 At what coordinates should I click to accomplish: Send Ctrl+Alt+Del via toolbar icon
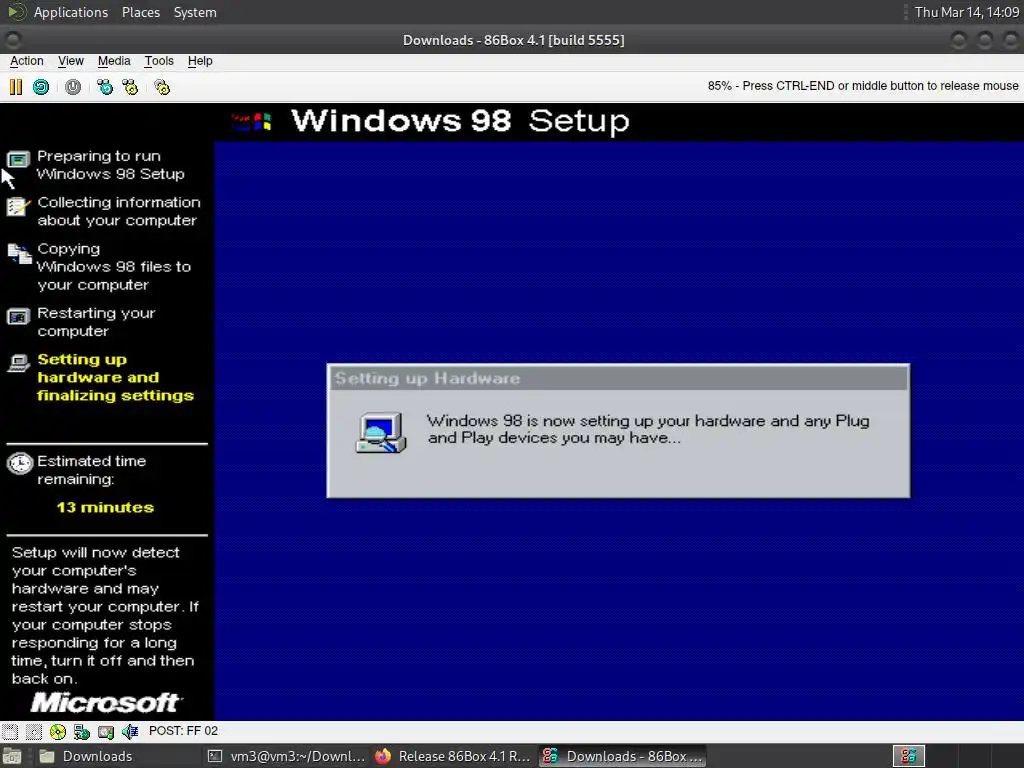(x=104, y=87)
